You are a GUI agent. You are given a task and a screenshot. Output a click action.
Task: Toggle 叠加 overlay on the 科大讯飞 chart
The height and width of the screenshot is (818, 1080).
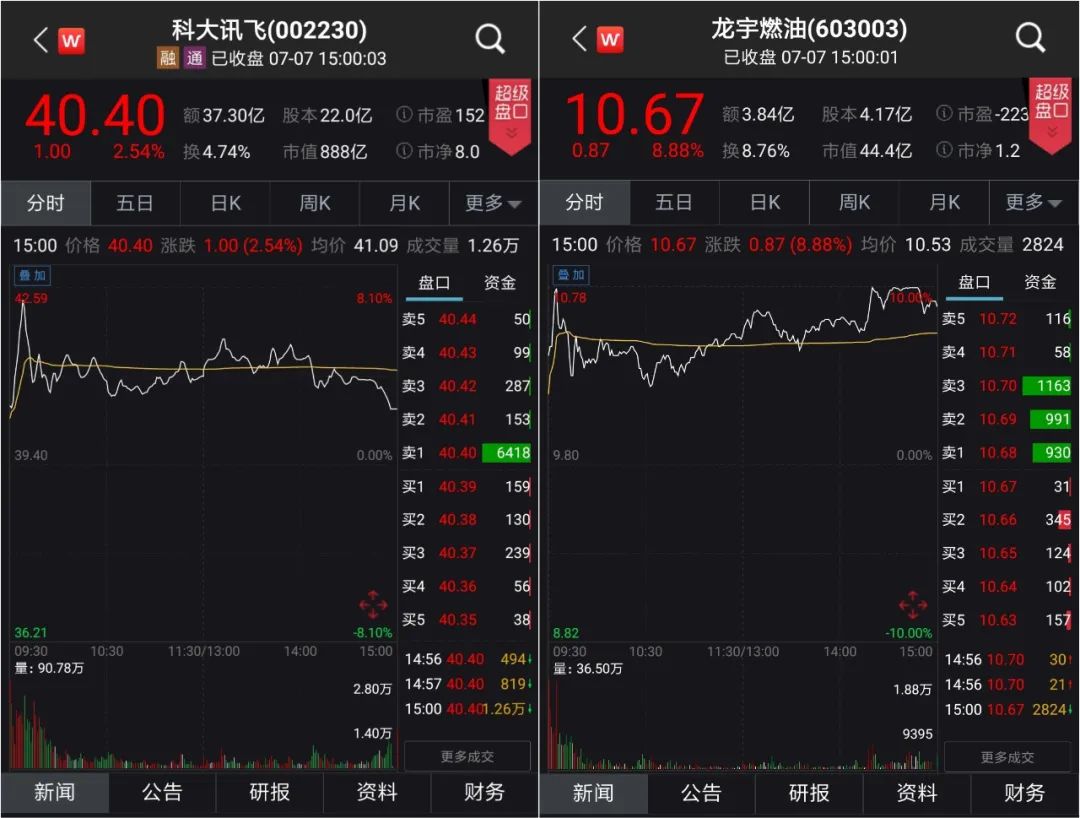pyautogui.click(x=32, y=275)
